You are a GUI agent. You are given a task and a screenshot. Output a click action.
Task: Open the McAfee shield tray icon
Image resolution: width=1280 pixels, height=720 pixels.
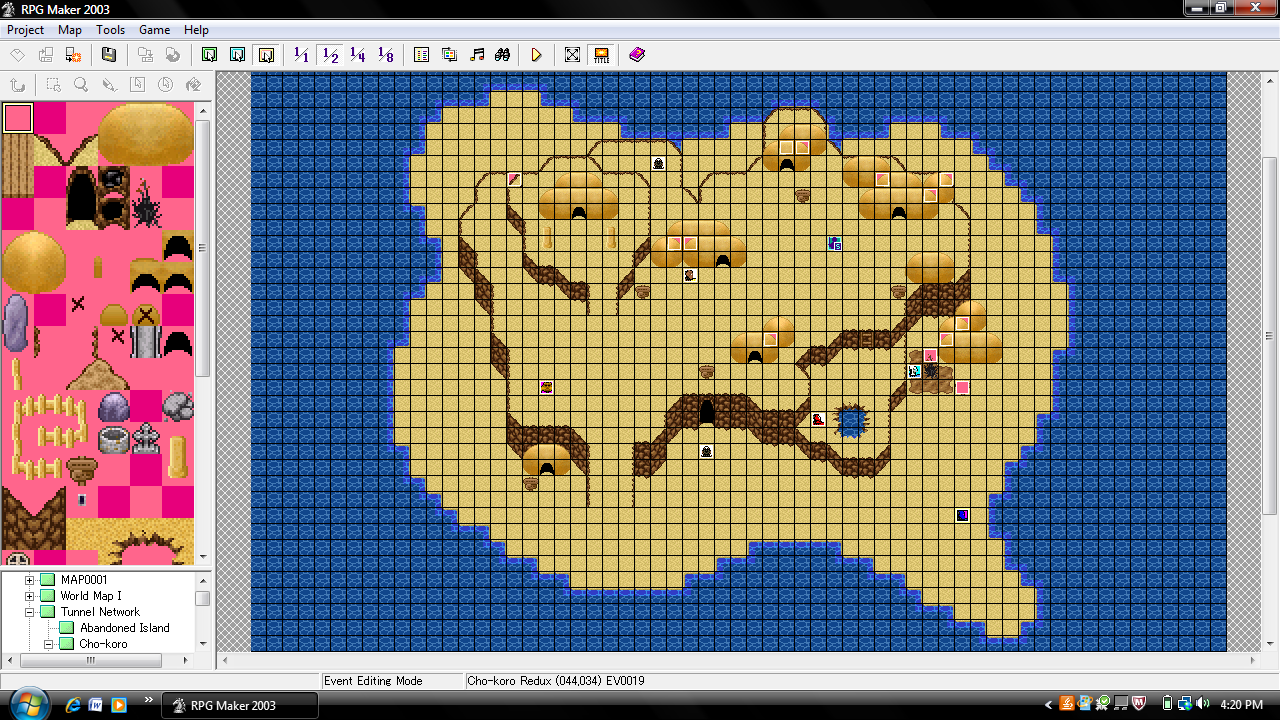tap(1138, 704)
